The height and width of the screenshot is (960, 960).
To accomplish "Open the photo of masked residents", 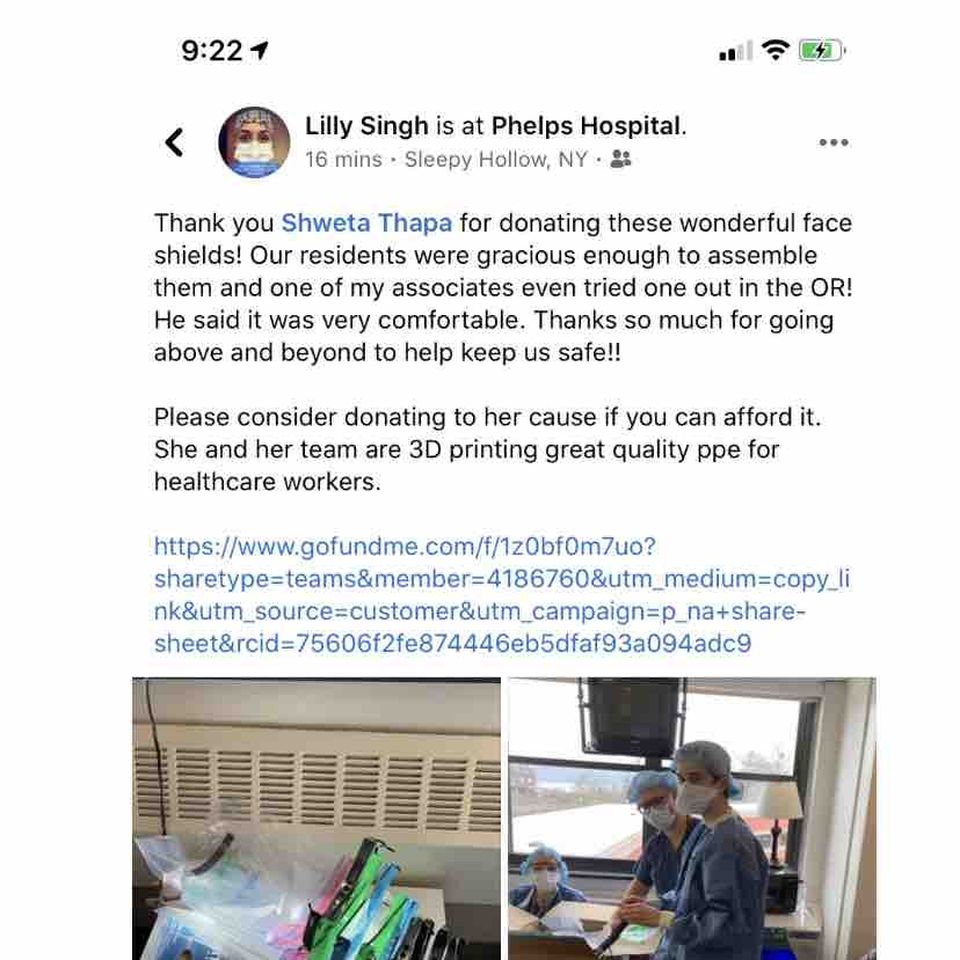I will [692, 819].
